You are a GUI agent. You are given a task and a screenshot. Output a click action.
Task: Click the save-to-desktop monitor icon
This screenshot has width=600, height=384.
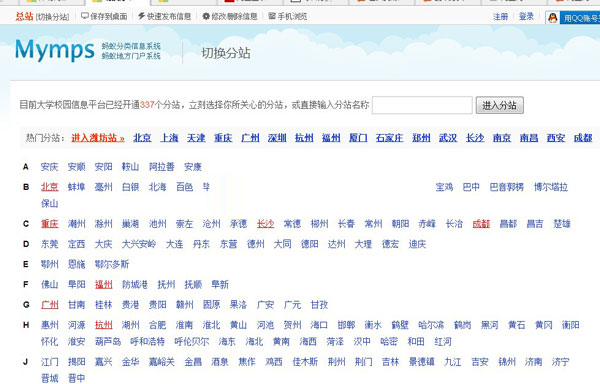(x=85, y=16)
